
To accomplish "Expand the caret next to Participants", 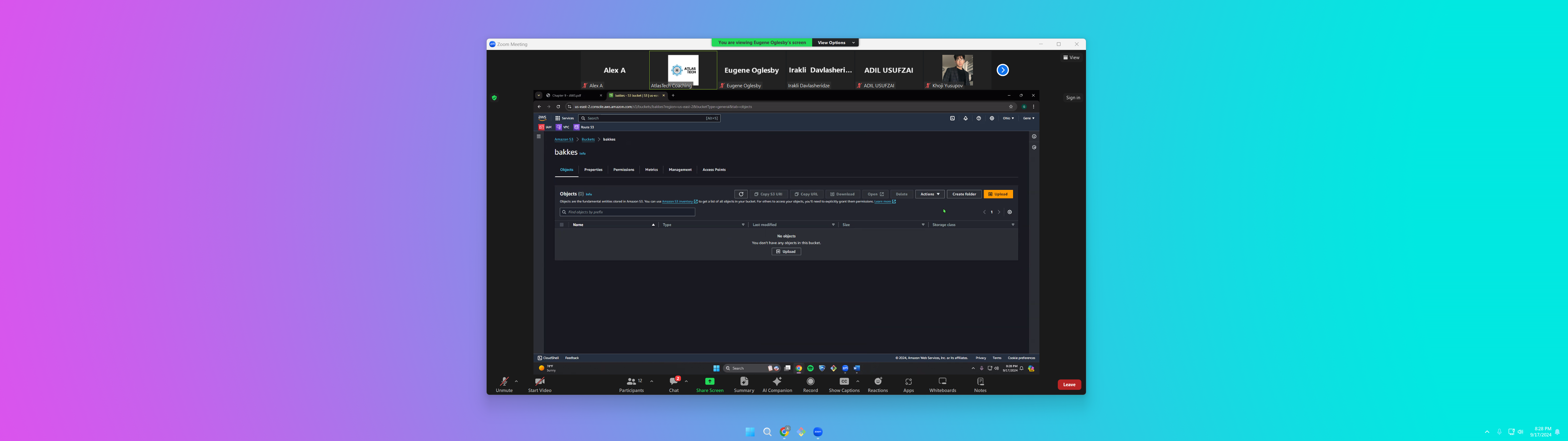I will tap(651, 381).
